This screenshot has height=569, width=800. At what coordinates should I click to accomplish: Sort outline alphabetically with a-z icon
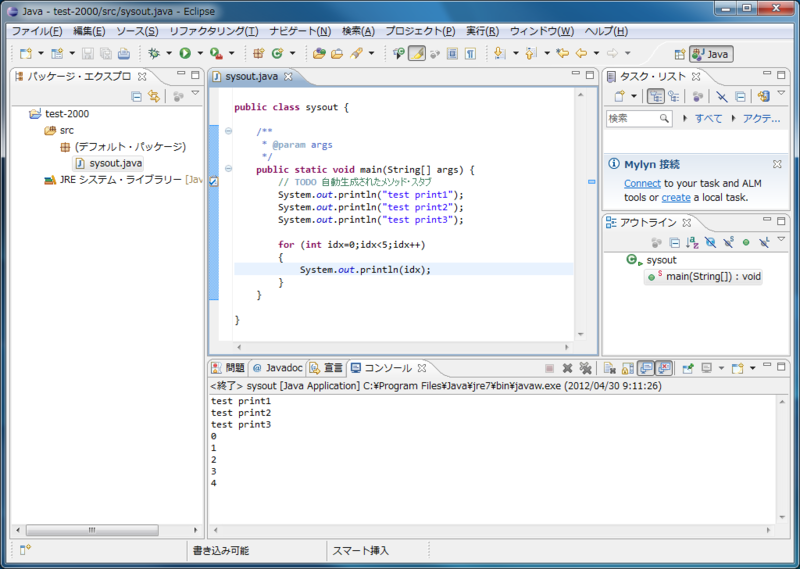pyautogui.click(x=692, y=242)
